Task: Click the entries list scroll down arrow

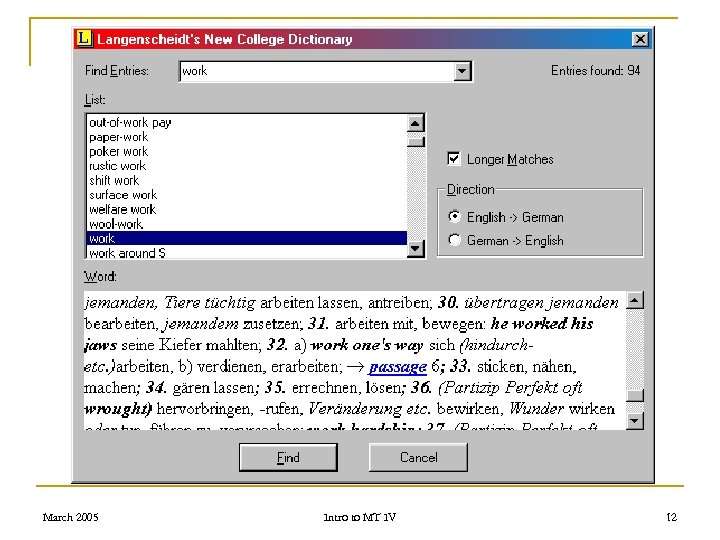Action: tap(416, 249)
